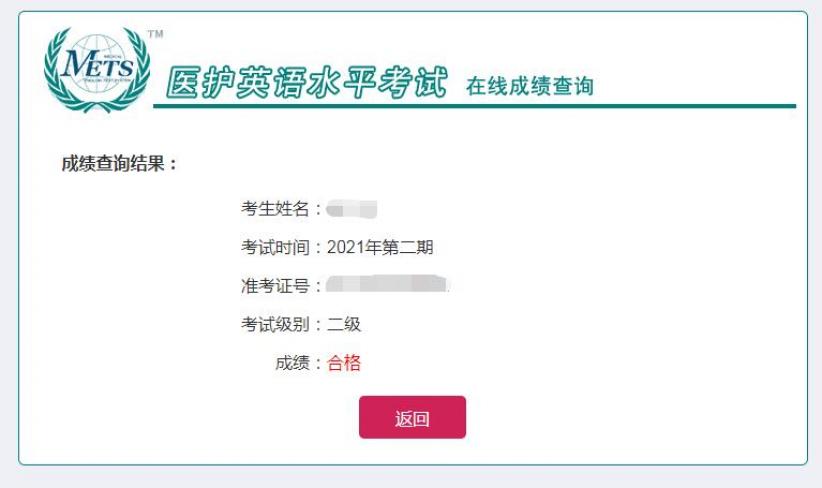
Task: Click the 考生姓名 label
Action: [x=275, y=209]
